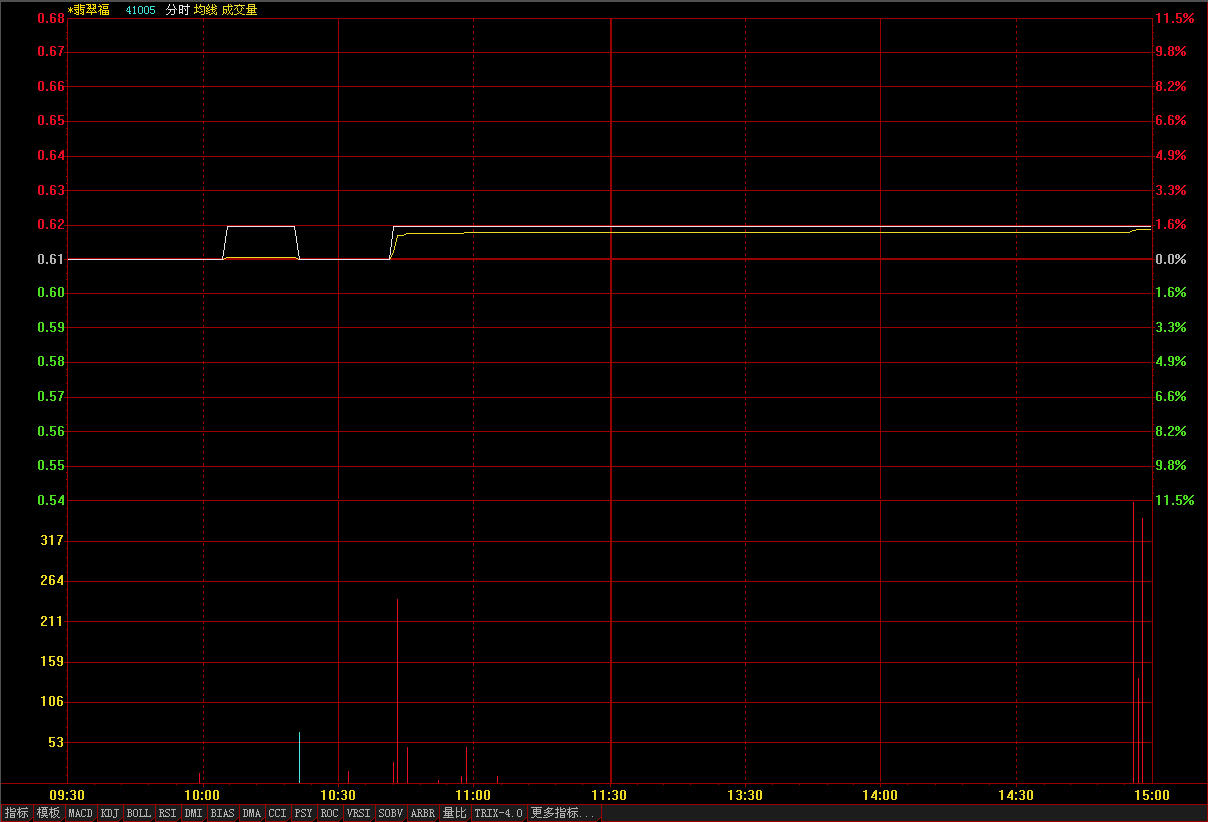
Task: Click the 11:00 time axis label
Action: [x=474, y=795]
